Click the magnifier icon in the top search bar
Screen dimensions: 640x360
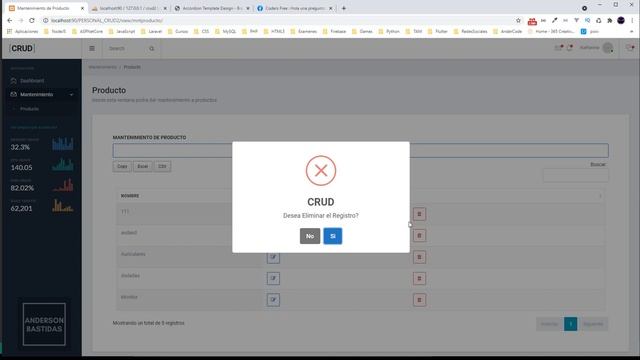[151, 49]
